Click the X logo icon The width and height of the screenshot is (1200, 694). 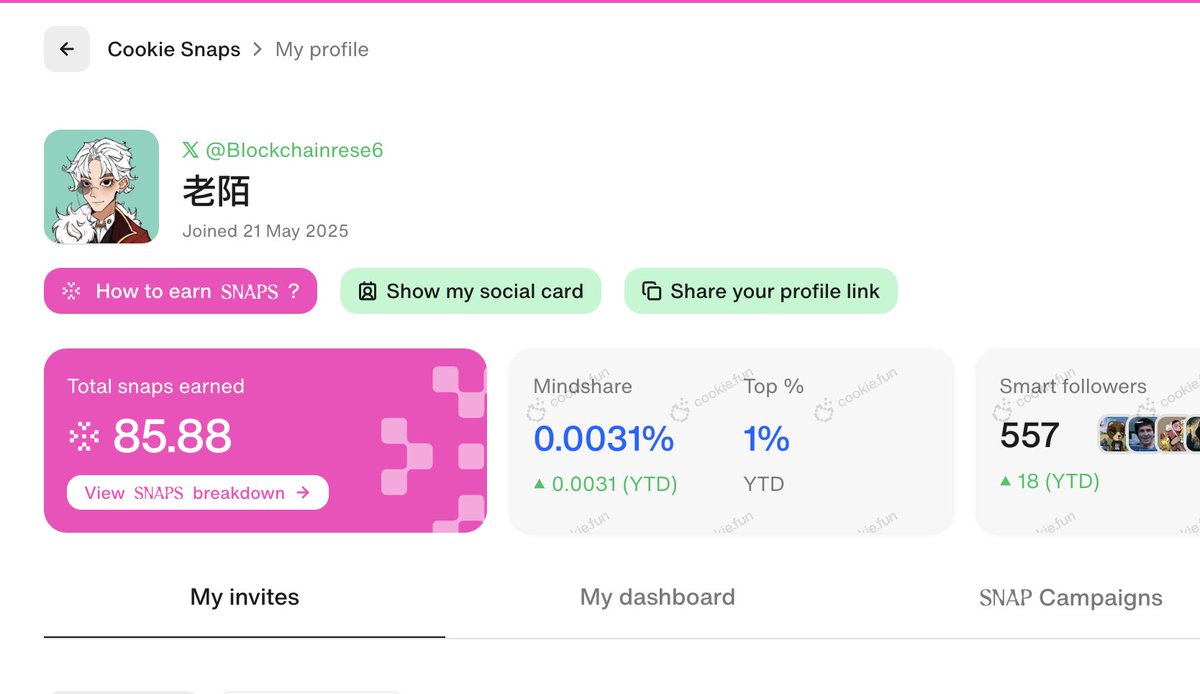[x=190, y=150]
